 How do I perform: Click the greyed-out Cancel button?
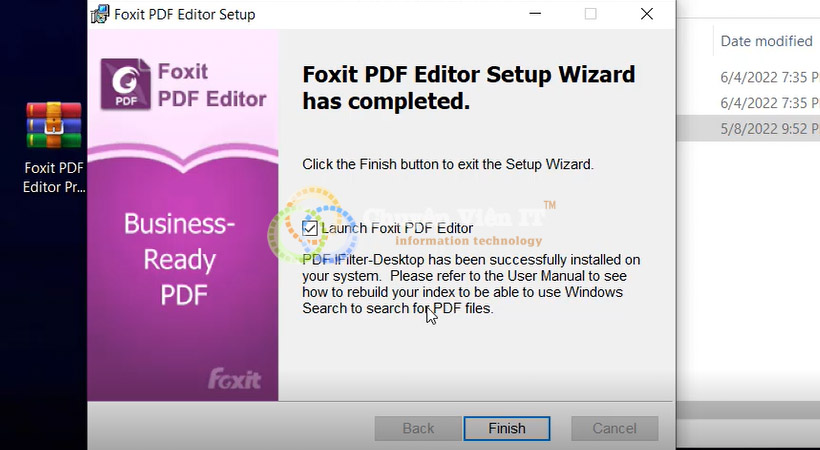tap(614, 428)
